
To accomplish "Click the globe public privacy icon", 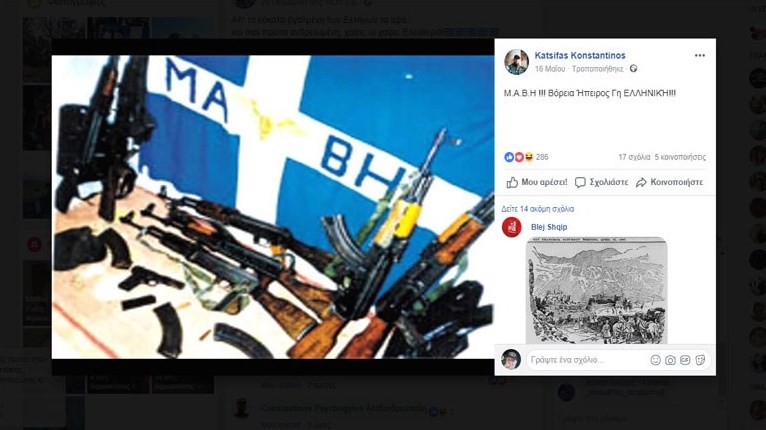I will point(633,68).
